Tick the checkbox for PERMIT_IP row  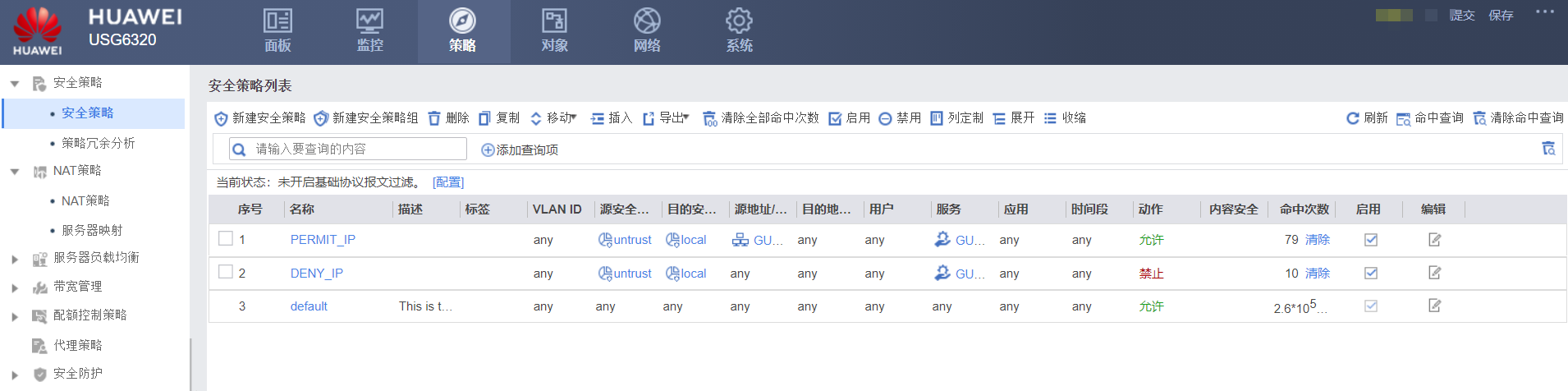pyautogui.click(x=226, y=239)
